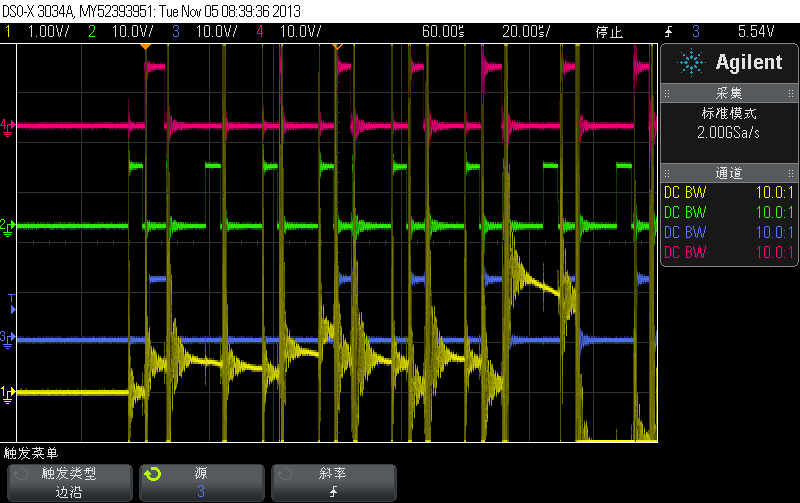Click the hollow orange time reference marker

tap(337, 47)
